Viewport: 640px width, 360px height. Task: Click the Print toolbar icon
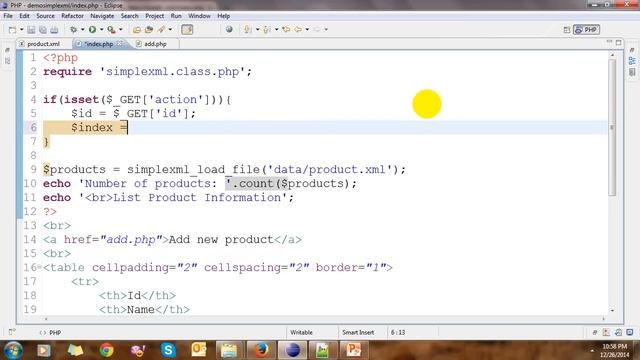(x=54, y=30)
